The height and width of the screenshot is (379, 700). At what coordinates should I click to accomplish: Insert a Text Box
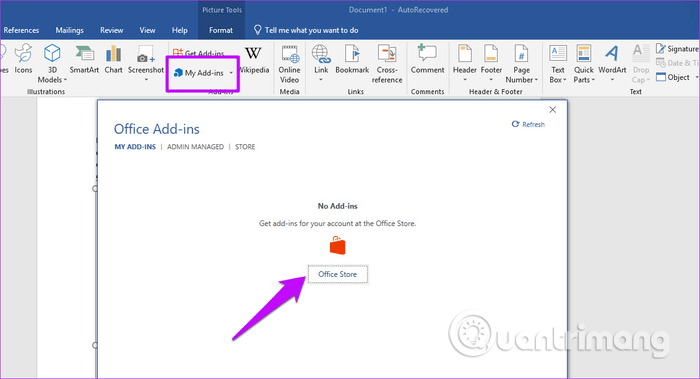click(558, 64)
